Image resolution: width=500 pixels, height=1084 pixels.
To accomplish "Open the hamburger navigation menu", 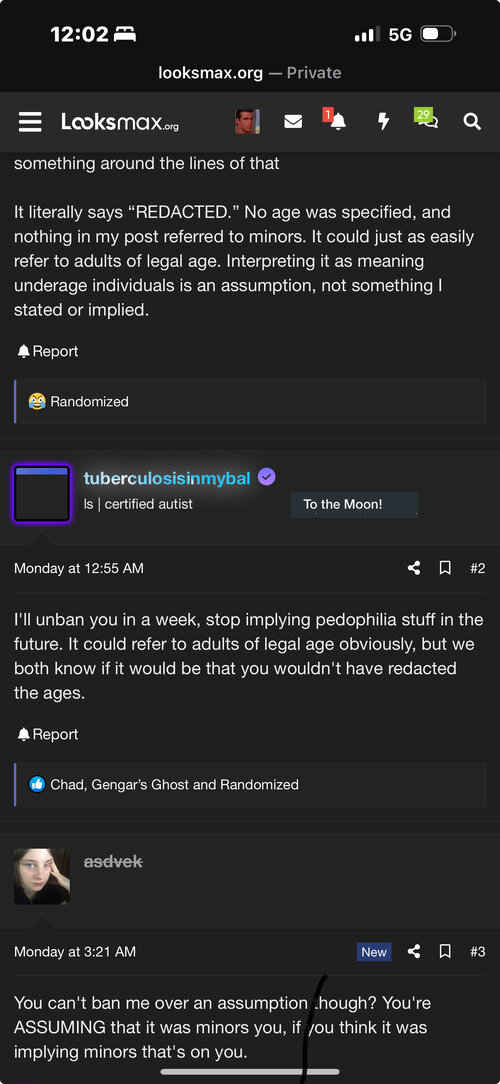I will click(x=30, y=122).
